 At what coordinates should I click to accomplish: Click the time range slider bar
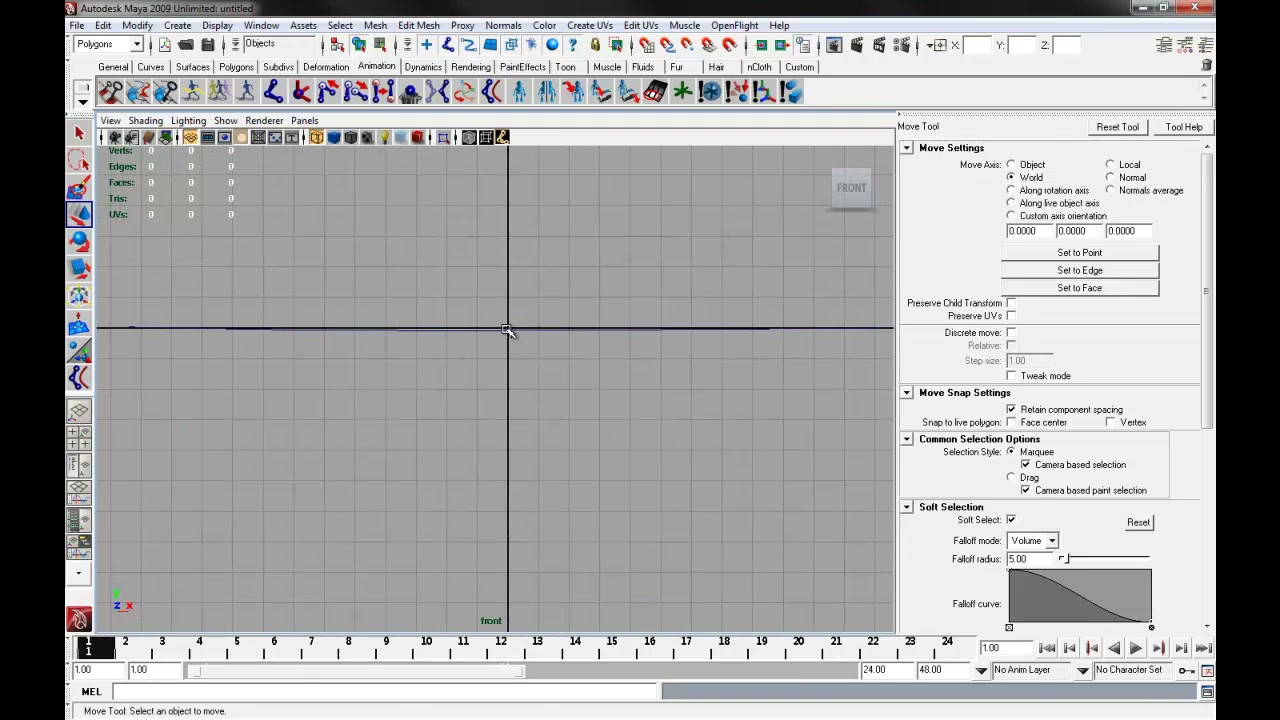(357, 670)
